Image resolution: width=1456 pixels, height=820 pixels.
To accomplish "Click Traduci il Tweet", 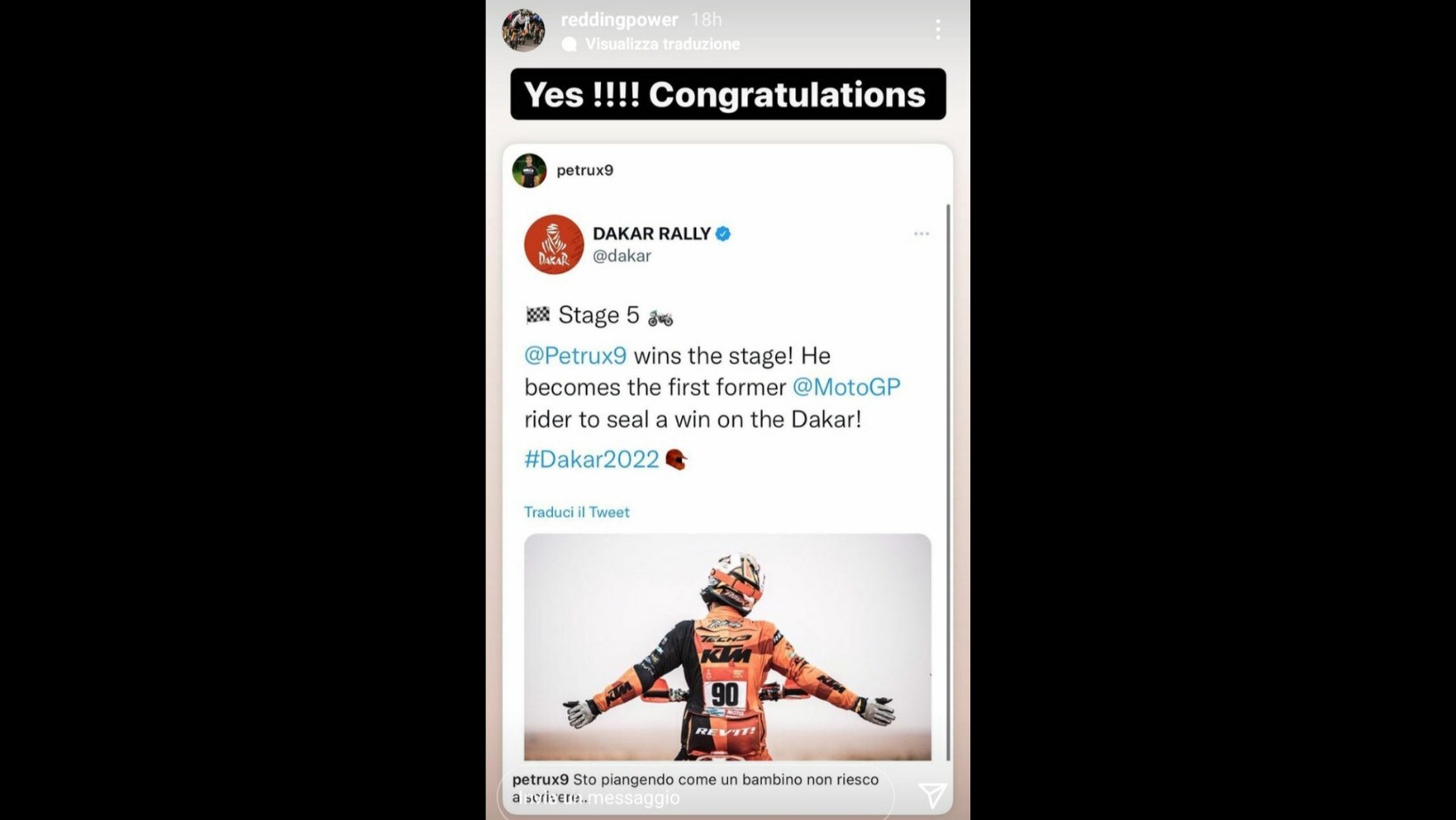I will tap(577, 512).
